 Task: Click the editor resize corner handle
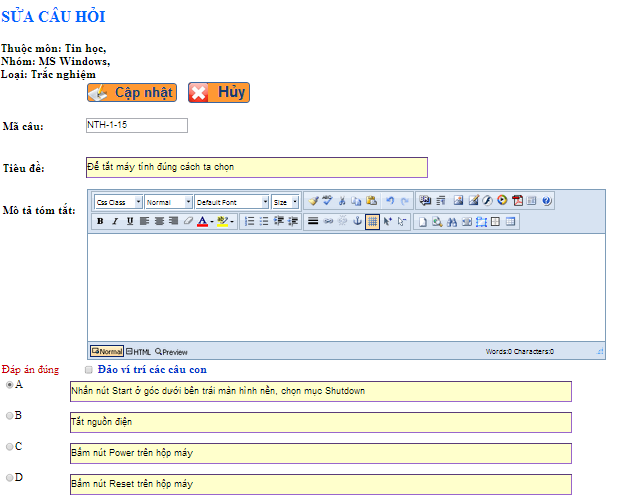(x=600, y=351)
